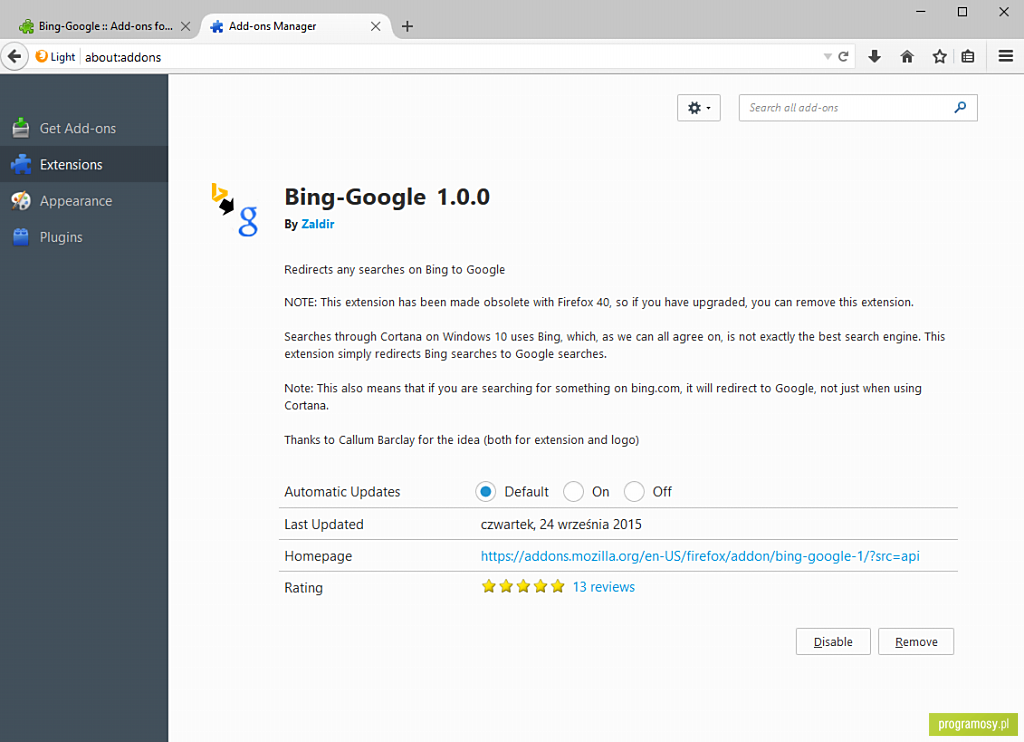Turn Automatic Updates On
The height and width of the screenshot is (742, 1024).
pyautogui.click(x=573, y=491)
